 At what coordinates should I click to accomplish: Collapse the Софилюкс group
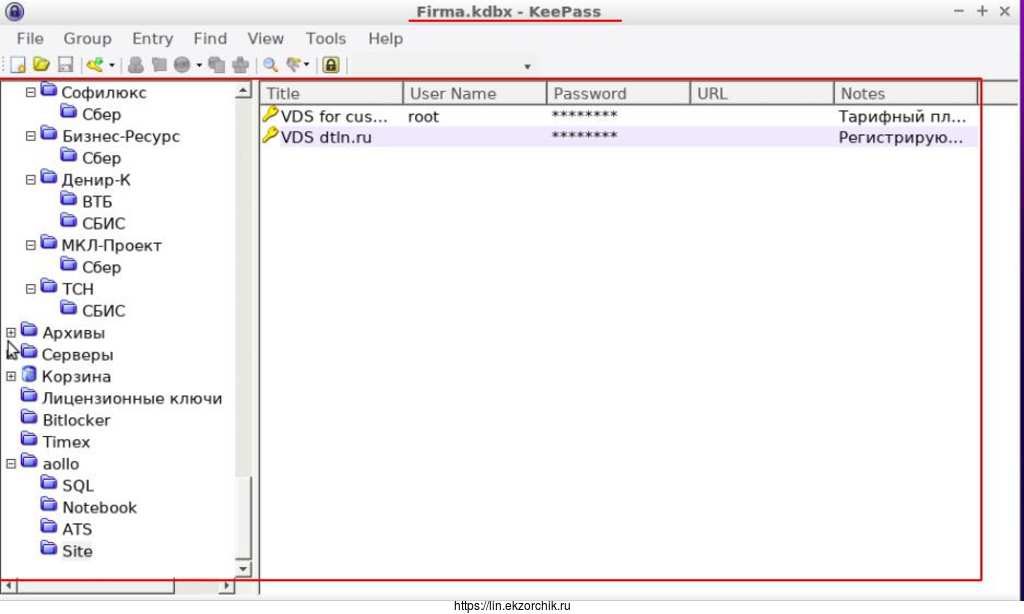pyautogui.click(x=31, y=92)
